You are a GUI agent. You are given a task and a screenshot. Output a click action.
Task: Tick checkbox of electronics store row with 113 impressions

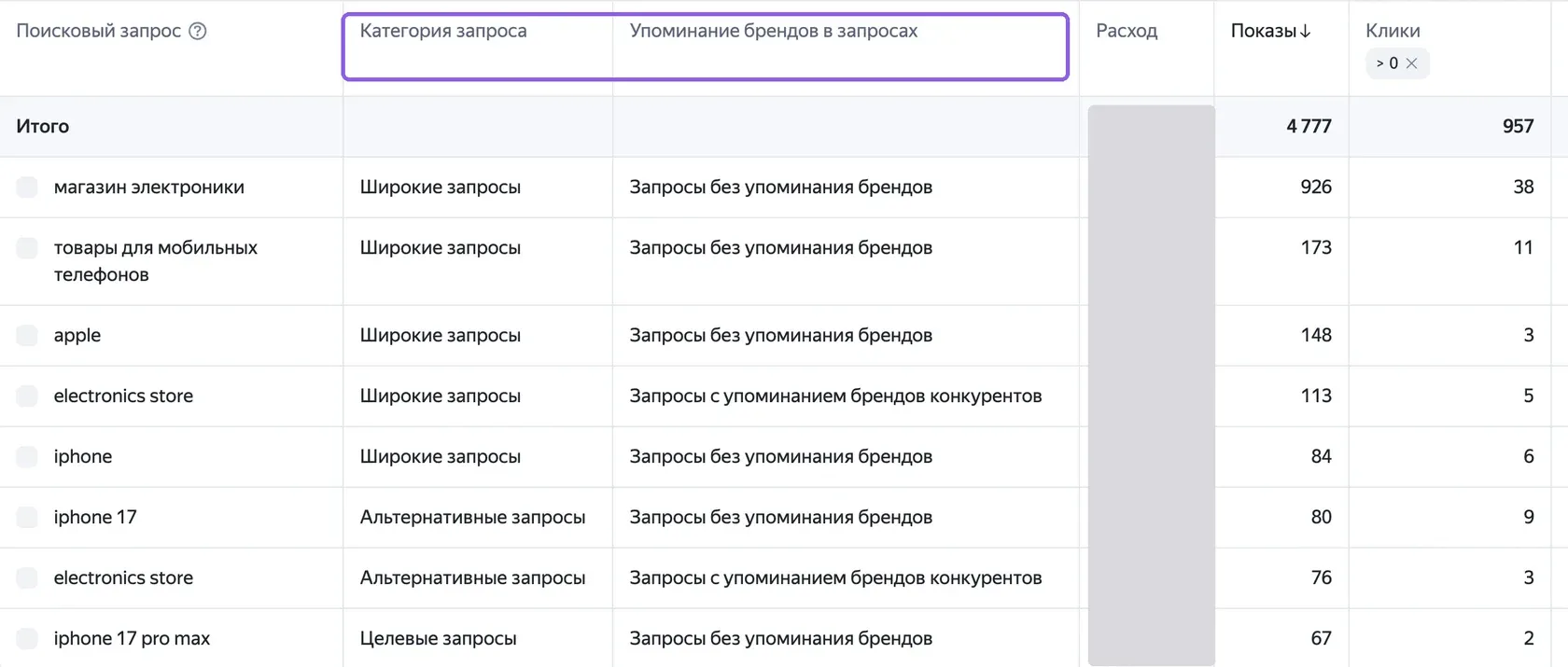pyautogui.click(x=27, y=396)
